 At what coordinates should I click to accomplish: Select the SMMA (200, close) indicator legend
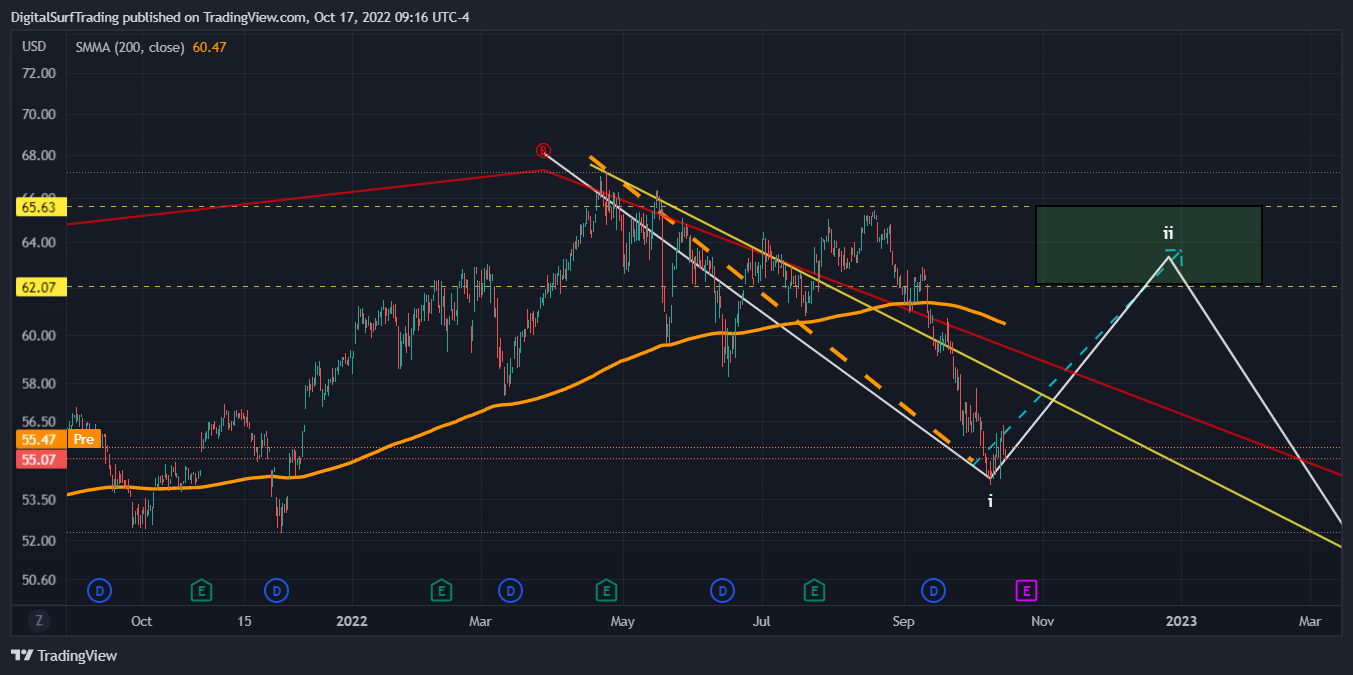pos(130,47)
